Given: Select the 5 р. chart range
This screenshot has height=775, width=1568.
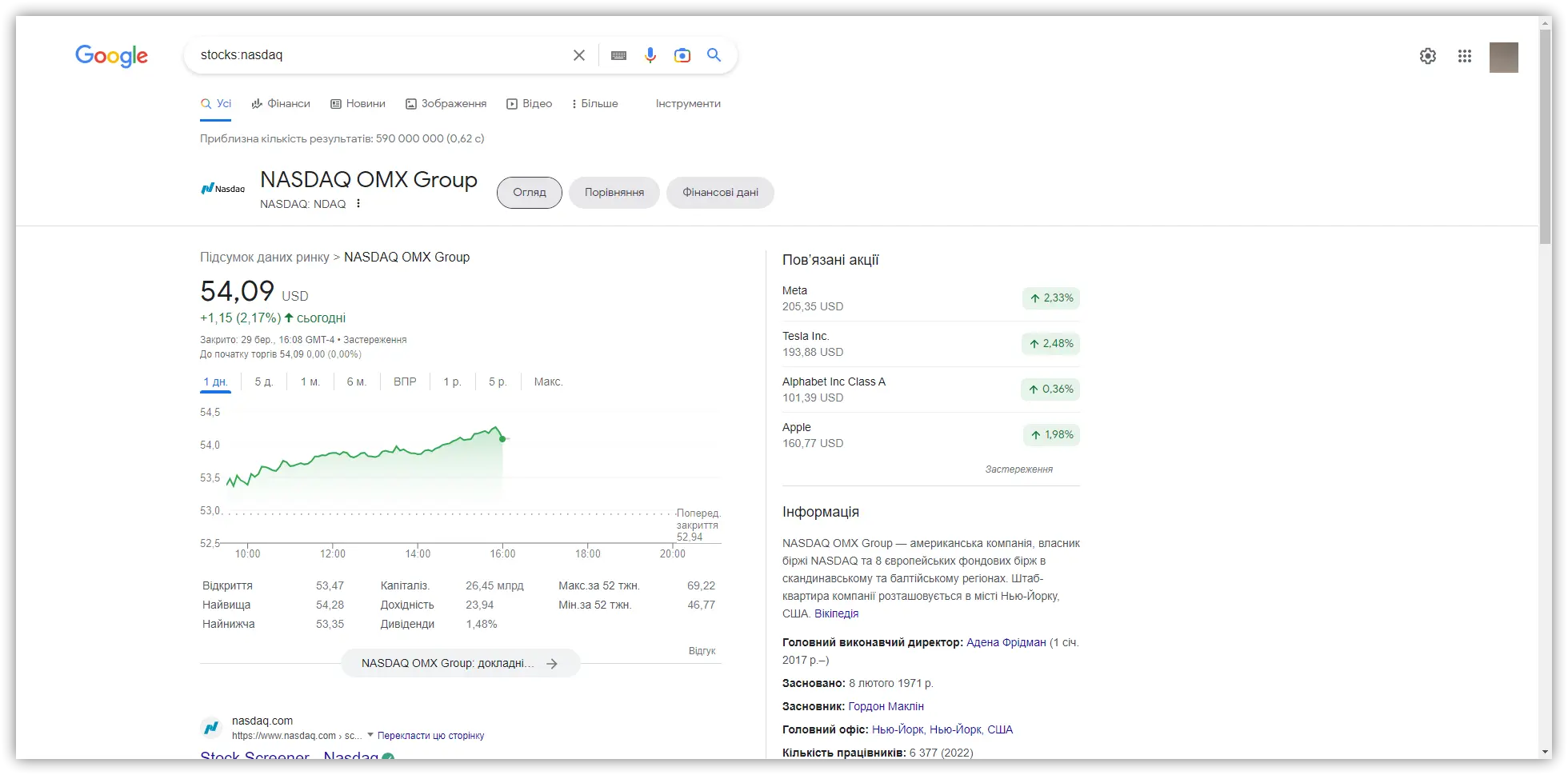Looking at the screenshot, I should click(498, 382).
